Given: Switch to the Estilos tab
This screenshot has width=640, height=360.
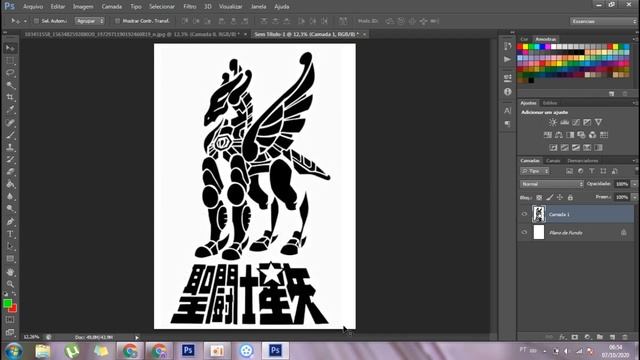Looking at the screenshot, I should click(x=550, y=103).
